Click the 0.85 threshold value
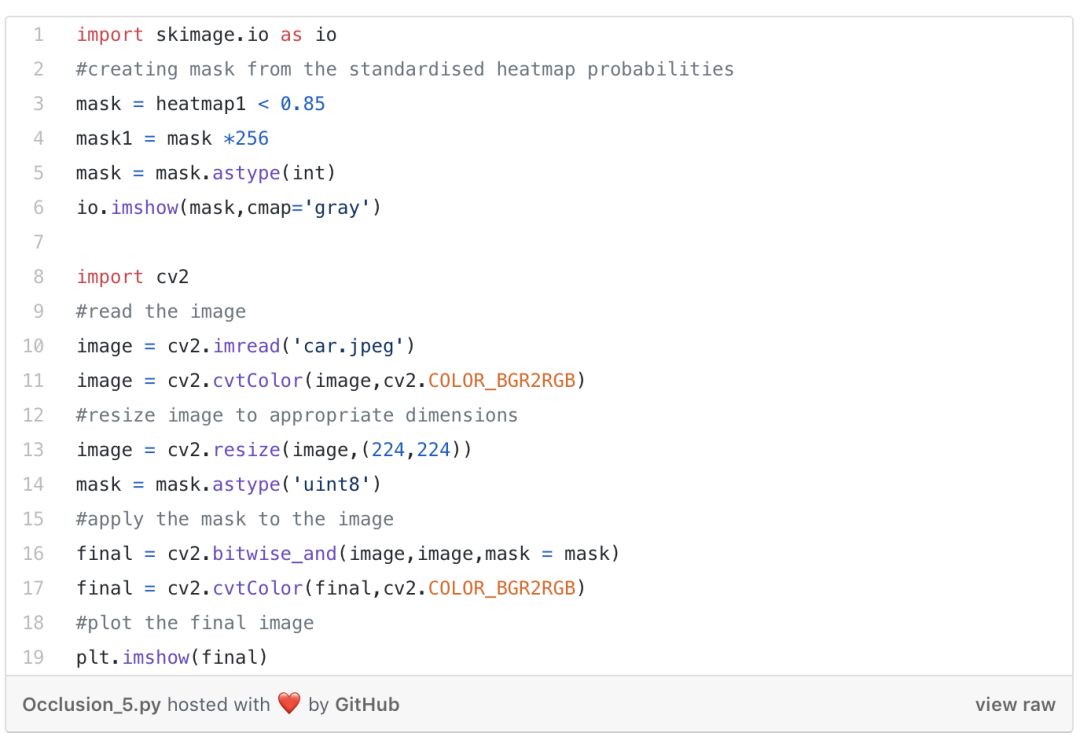 (x=302, y=104)
